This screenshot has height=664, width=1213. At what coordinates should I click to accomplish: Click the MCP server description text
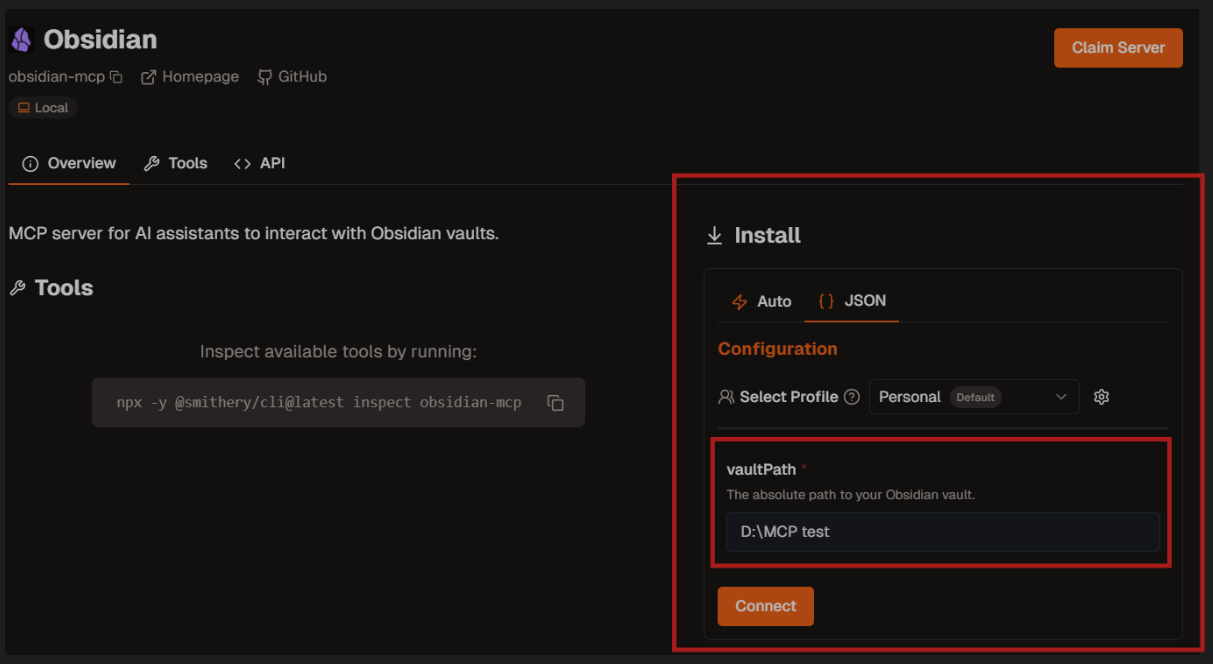(x=253, y=234)
